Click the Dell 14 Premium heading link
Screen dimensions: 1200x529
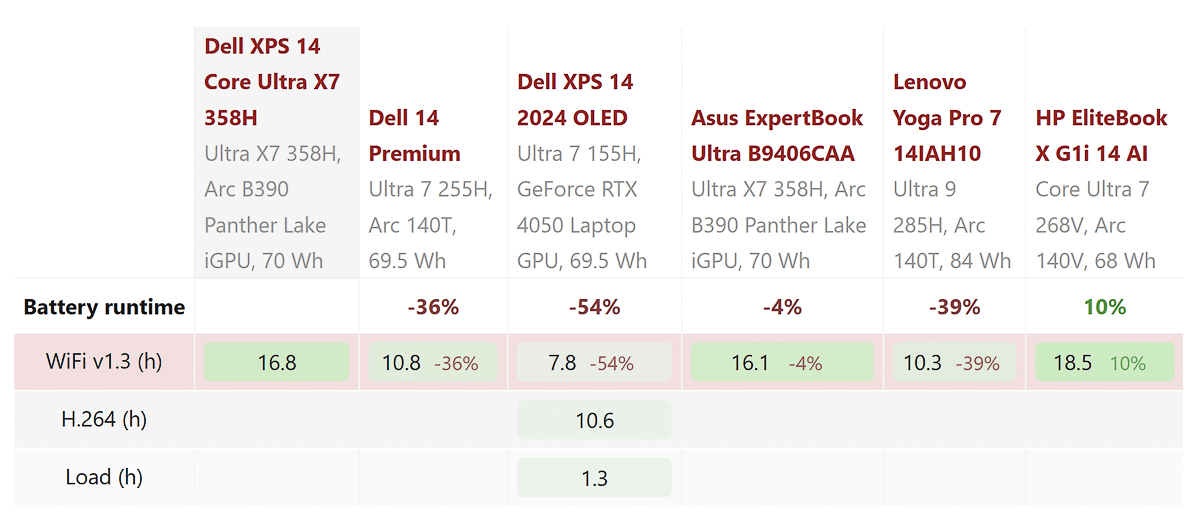(x=414, y=135)
